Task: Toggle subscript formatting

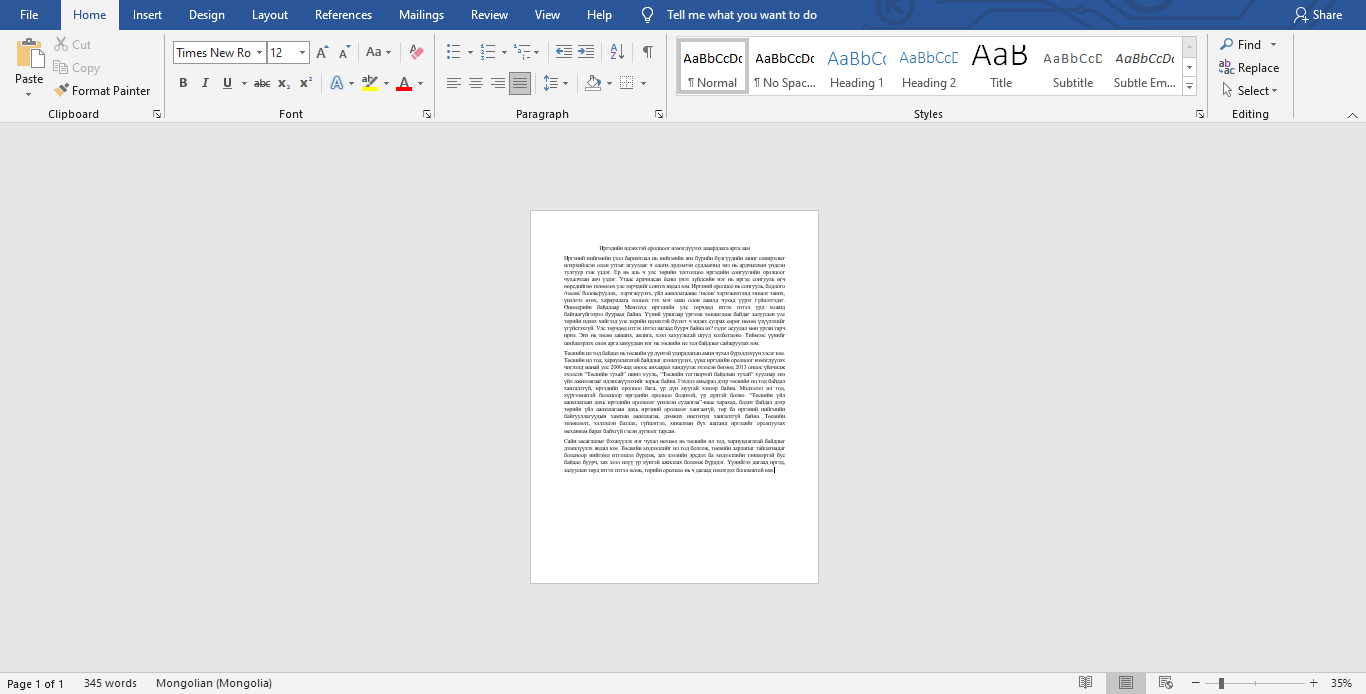Action: 284,83
